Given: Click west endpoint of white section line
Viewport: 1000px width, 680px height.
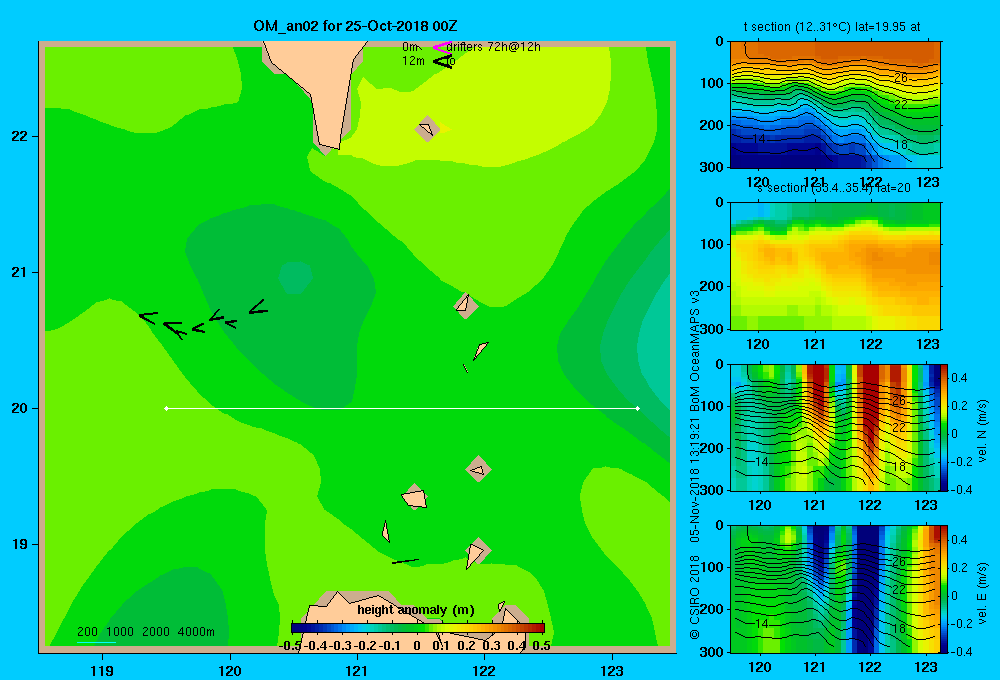Looking at the screenshot, I should tap(166, 408).
